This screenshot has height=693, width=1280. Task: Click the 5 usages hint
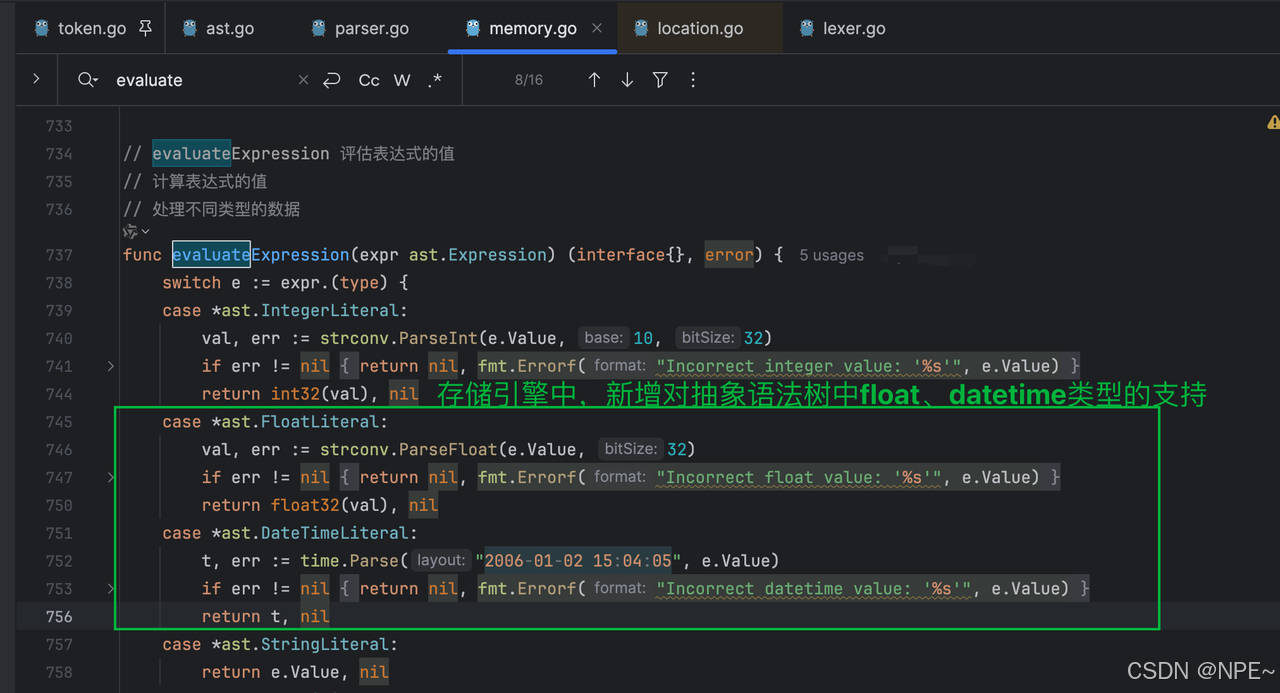click(831, 256)
